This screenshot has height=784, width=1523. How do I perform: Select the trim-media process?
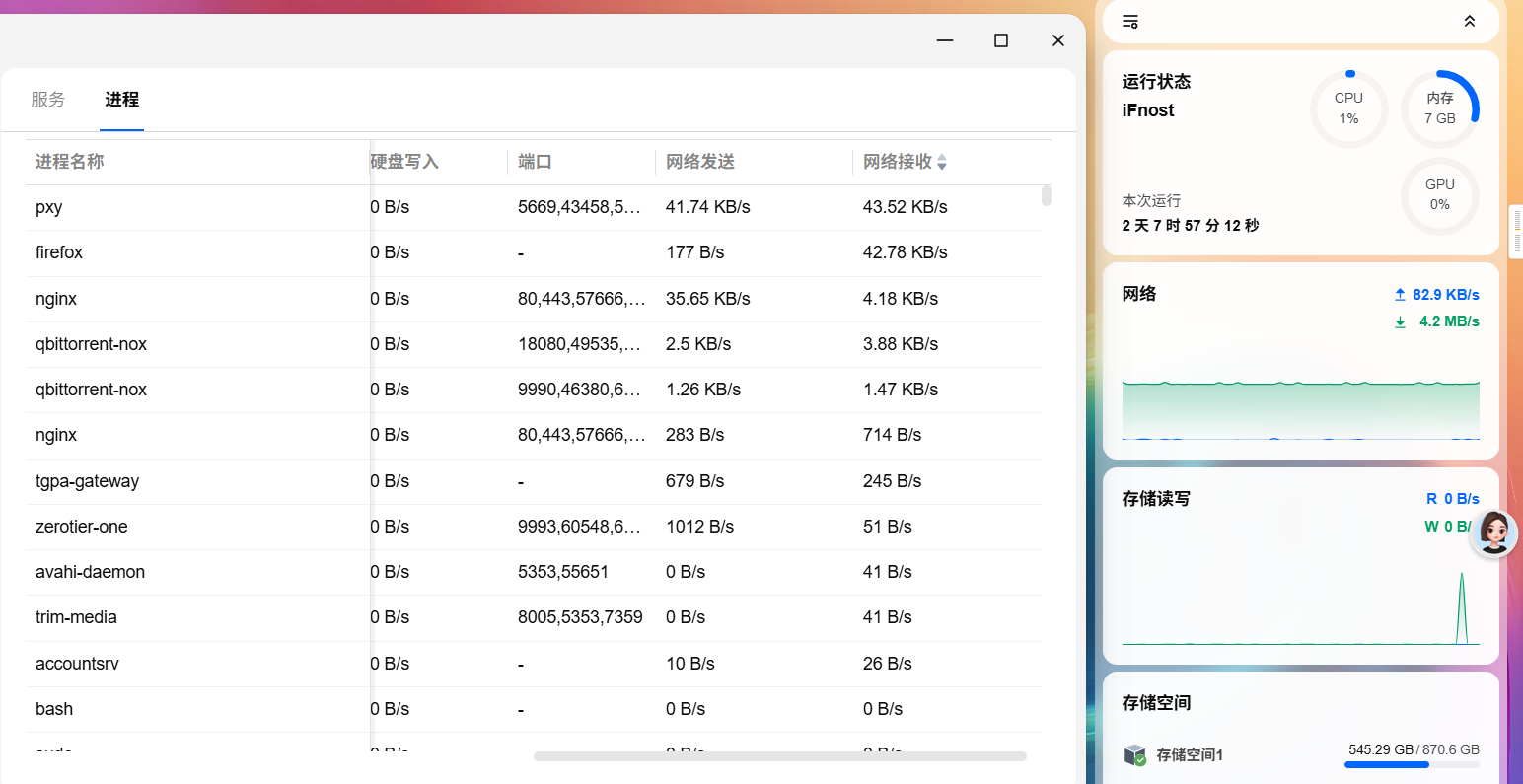534,617
